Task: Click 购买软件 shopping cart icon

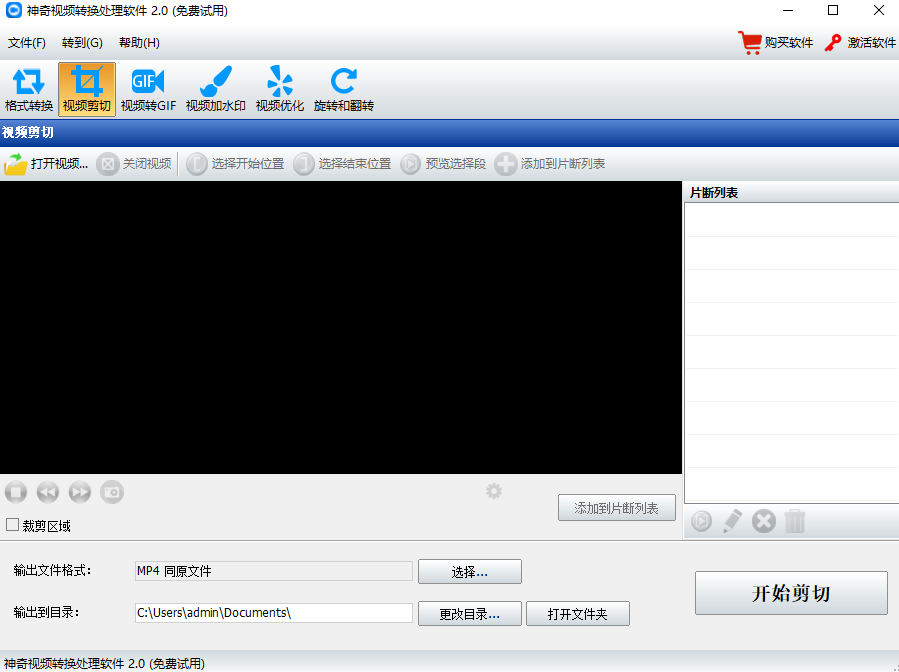Action: point(750,42)
